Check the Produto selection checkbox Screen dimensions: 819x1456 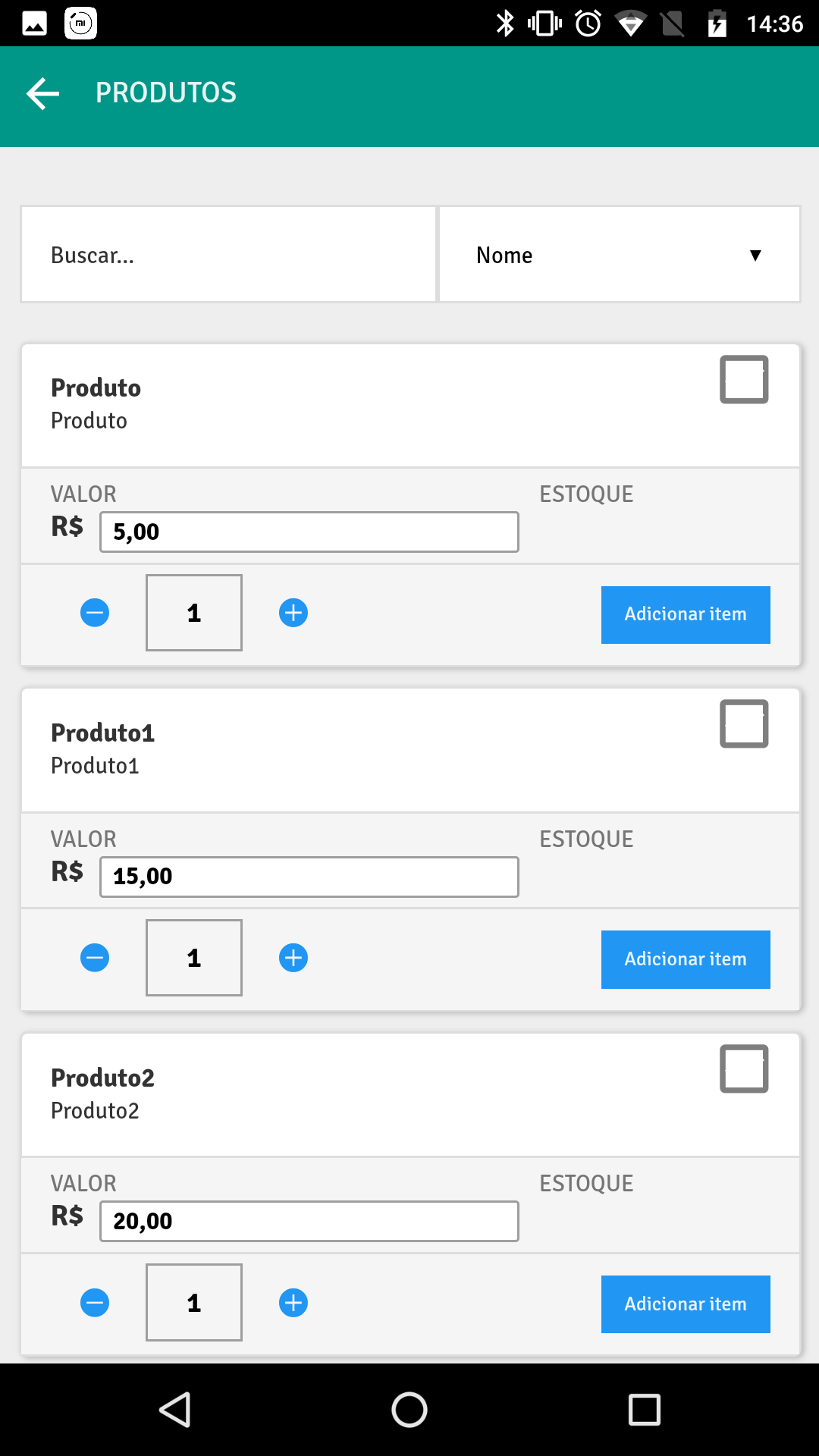click(x=744, y=379)
